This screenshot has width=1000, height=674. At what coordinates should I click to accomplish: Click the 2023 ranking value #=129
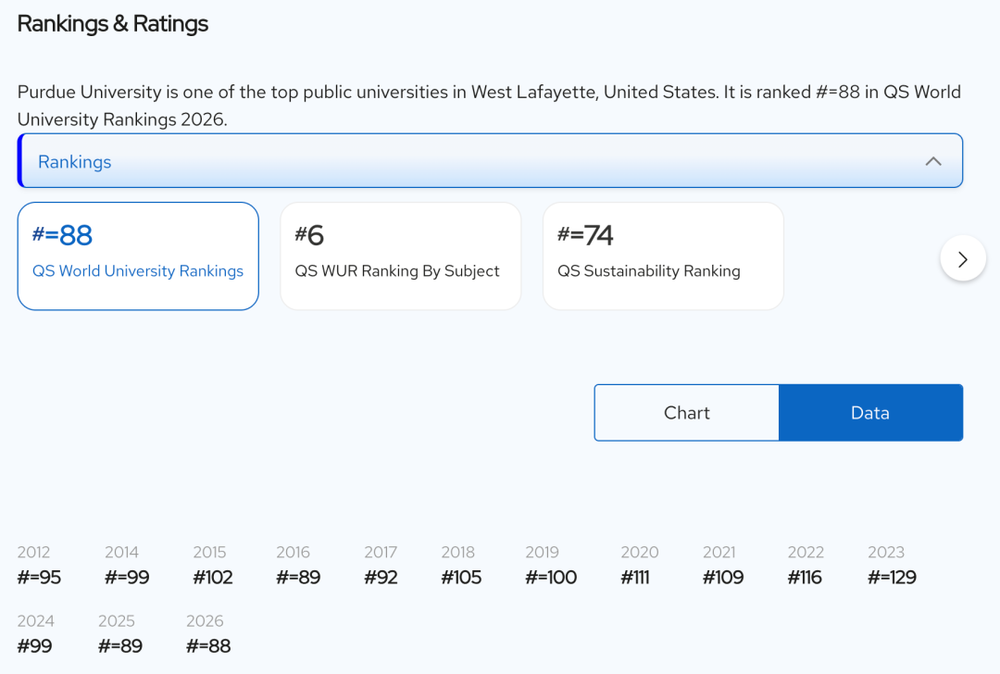tap(892, 577)
